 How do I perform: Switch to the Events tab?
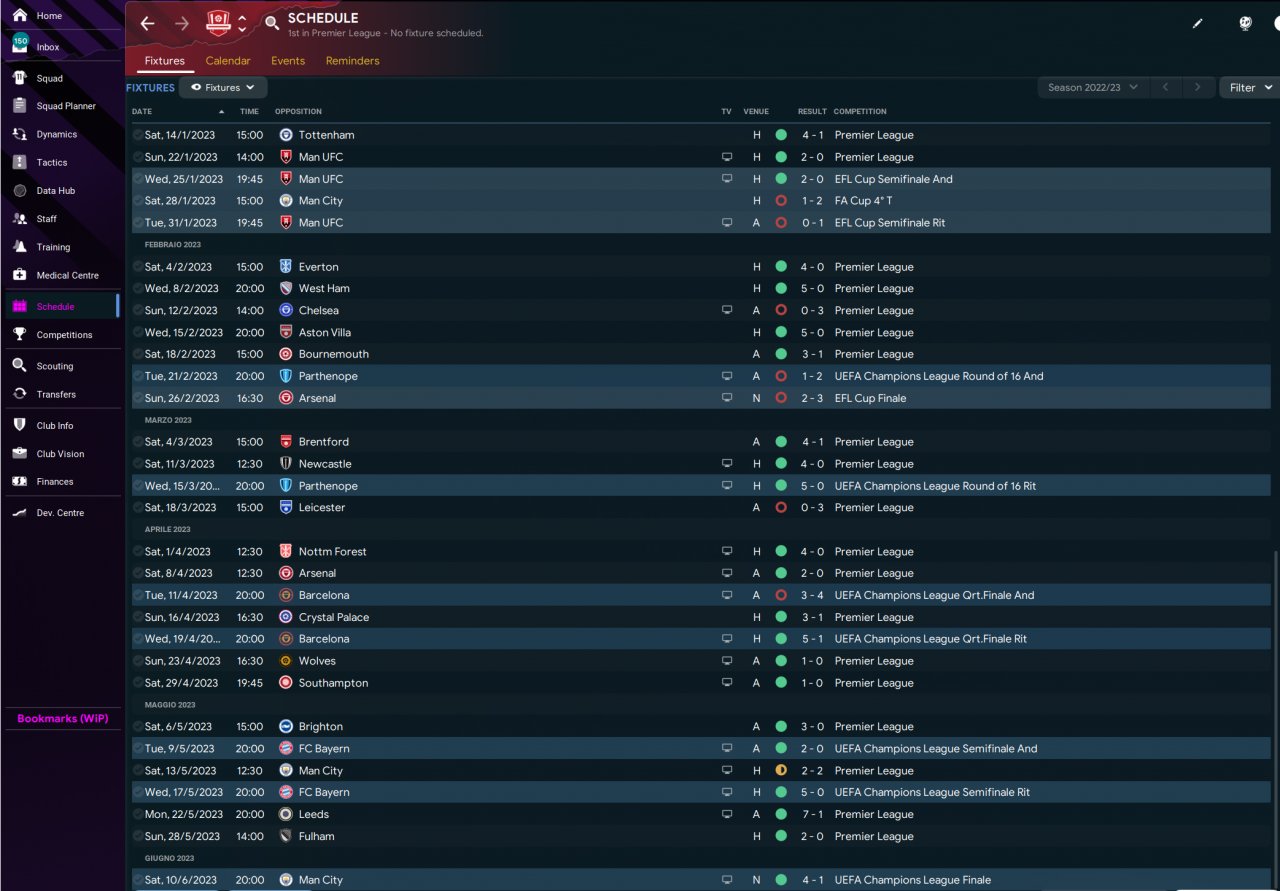coord(288,61)
